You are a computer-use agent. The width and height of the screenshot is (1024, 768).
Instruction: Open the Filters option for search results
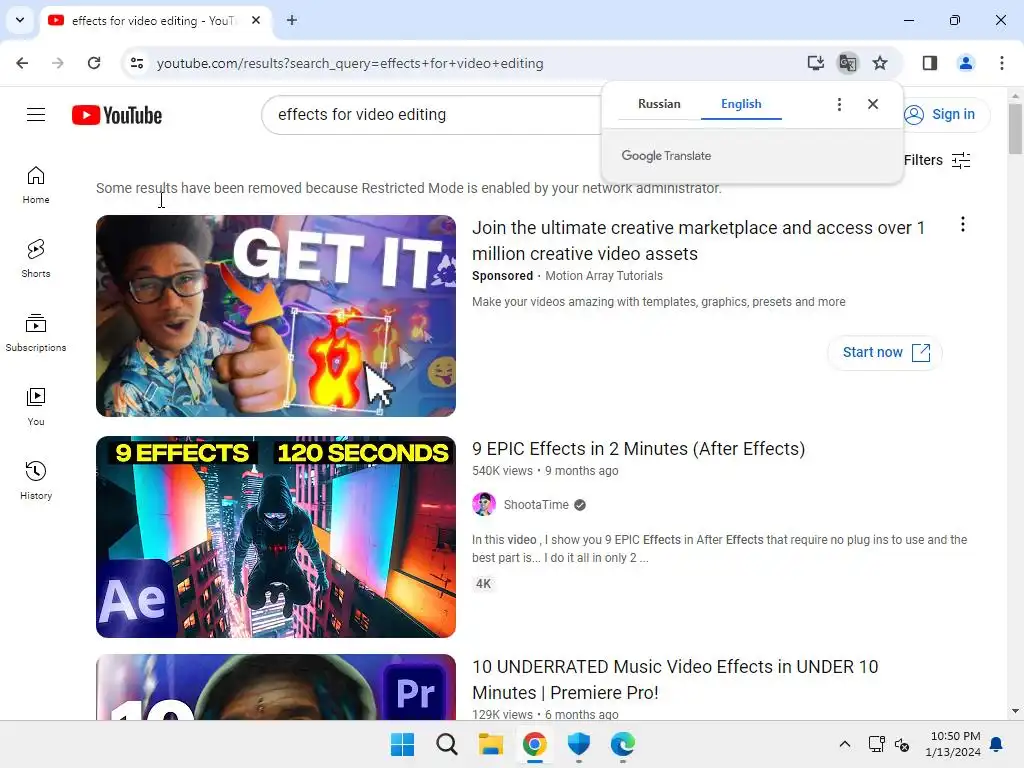937,160
